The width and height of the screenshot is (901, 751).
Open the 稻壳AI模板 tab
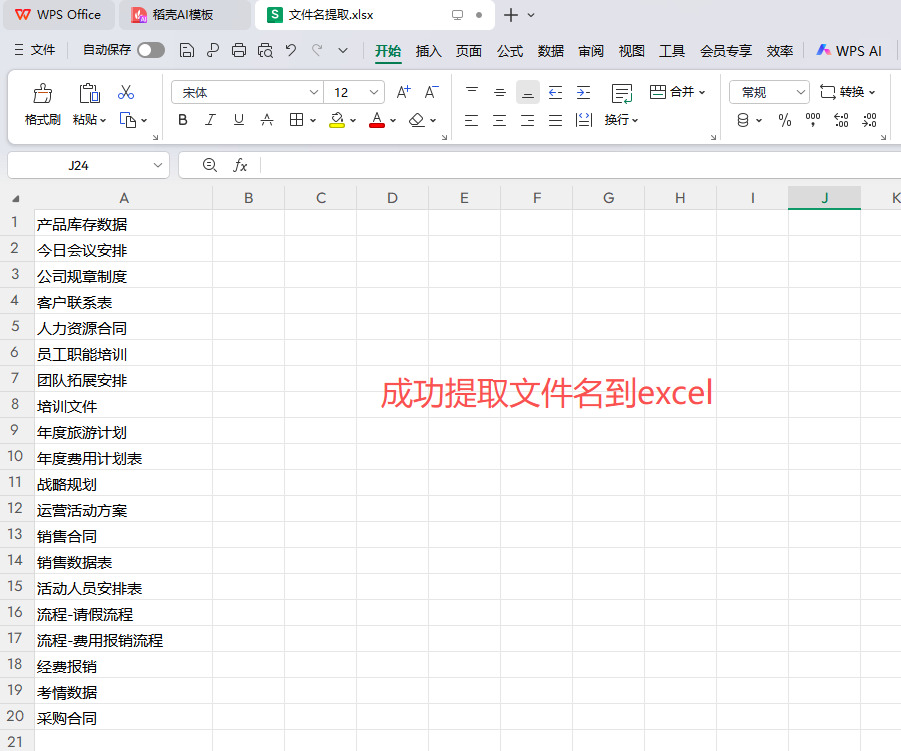184,15
